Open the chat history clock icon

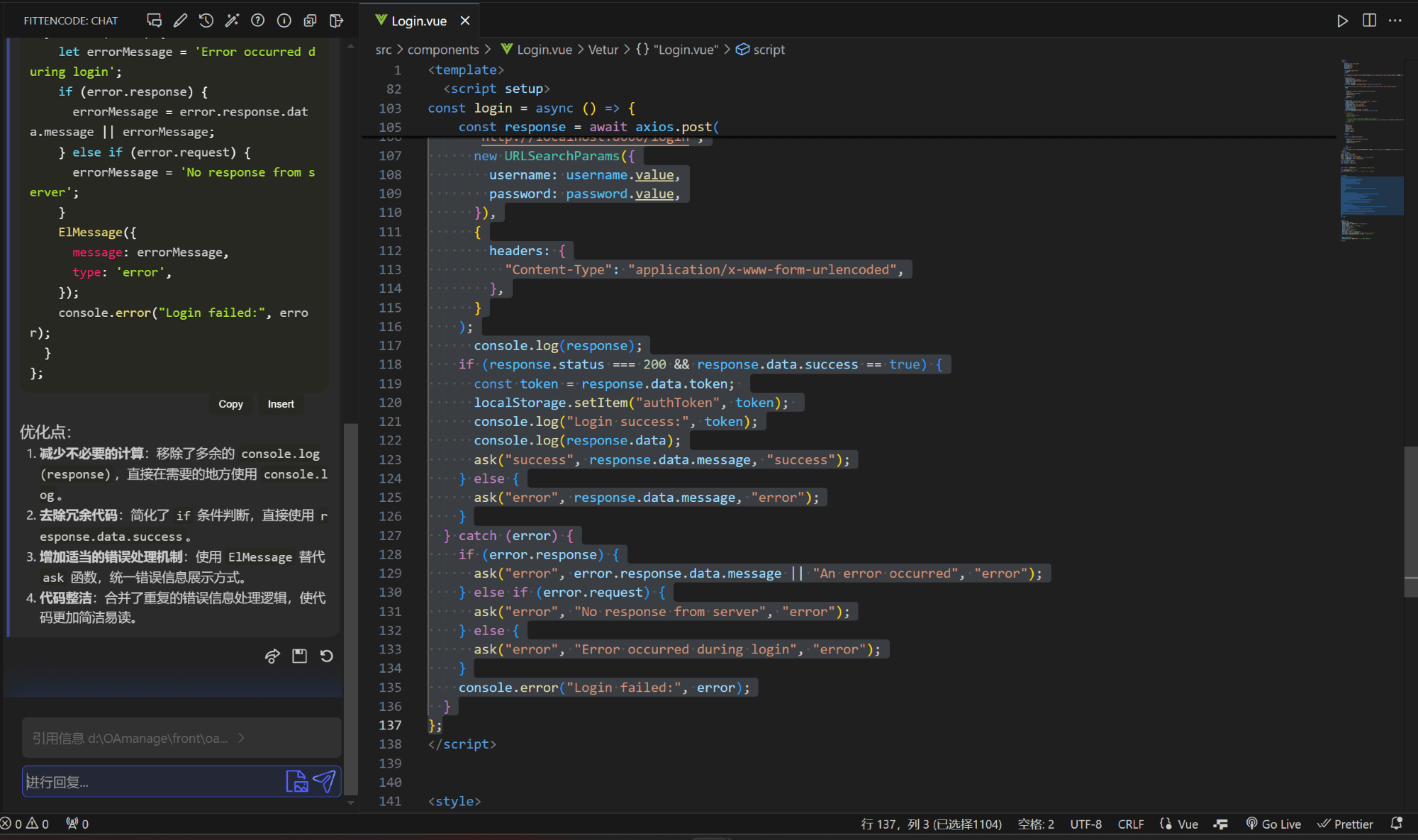click(x=206, y=21)
